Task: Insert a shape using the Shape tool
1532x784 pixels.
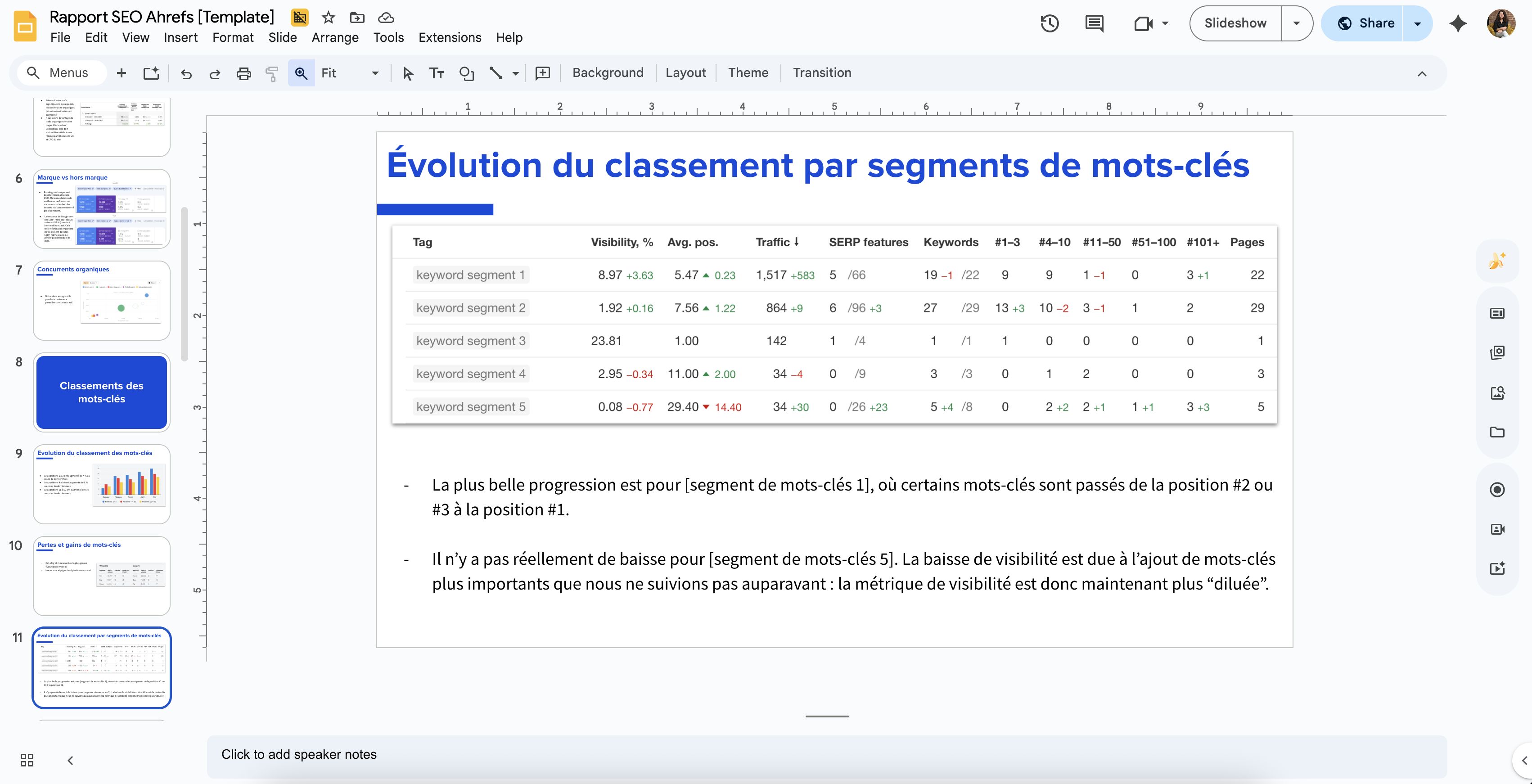Action: [466, 72]
